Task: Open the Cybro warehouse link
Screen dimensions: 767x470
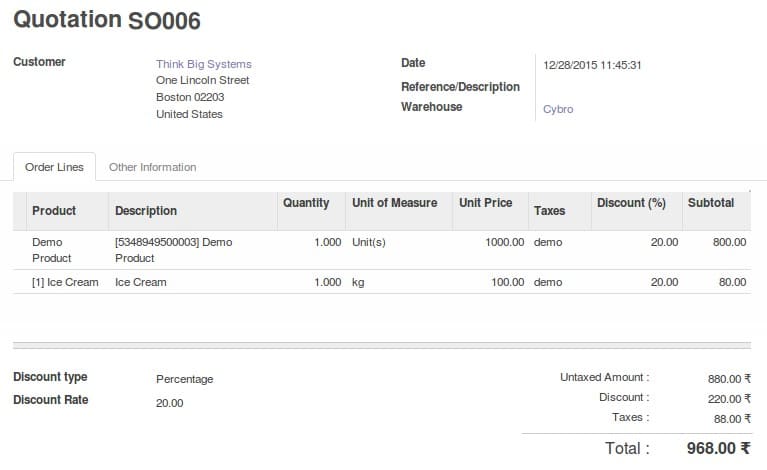Action: pos(558,109)
